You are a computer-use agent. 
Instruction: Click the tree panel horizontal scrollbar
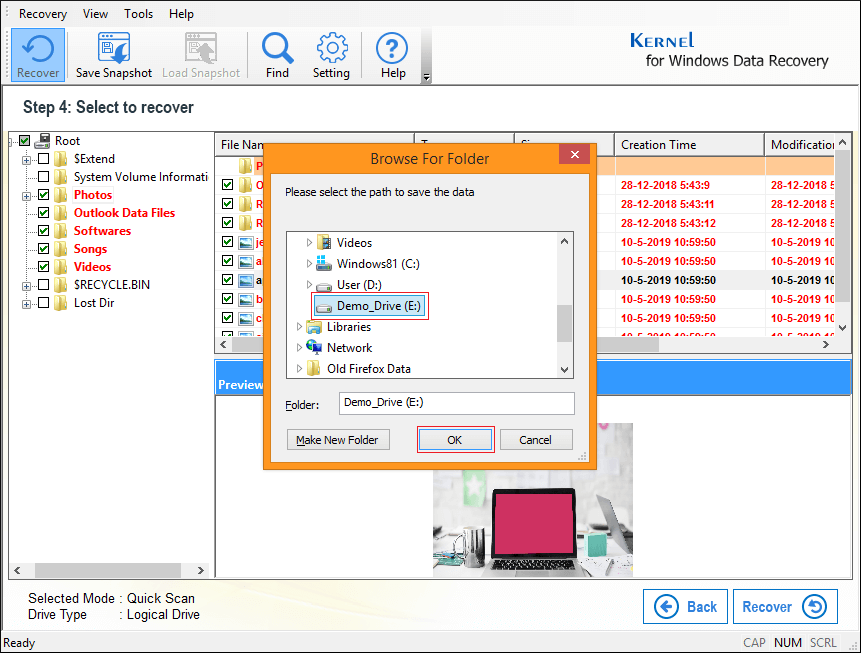pos(109,570)
